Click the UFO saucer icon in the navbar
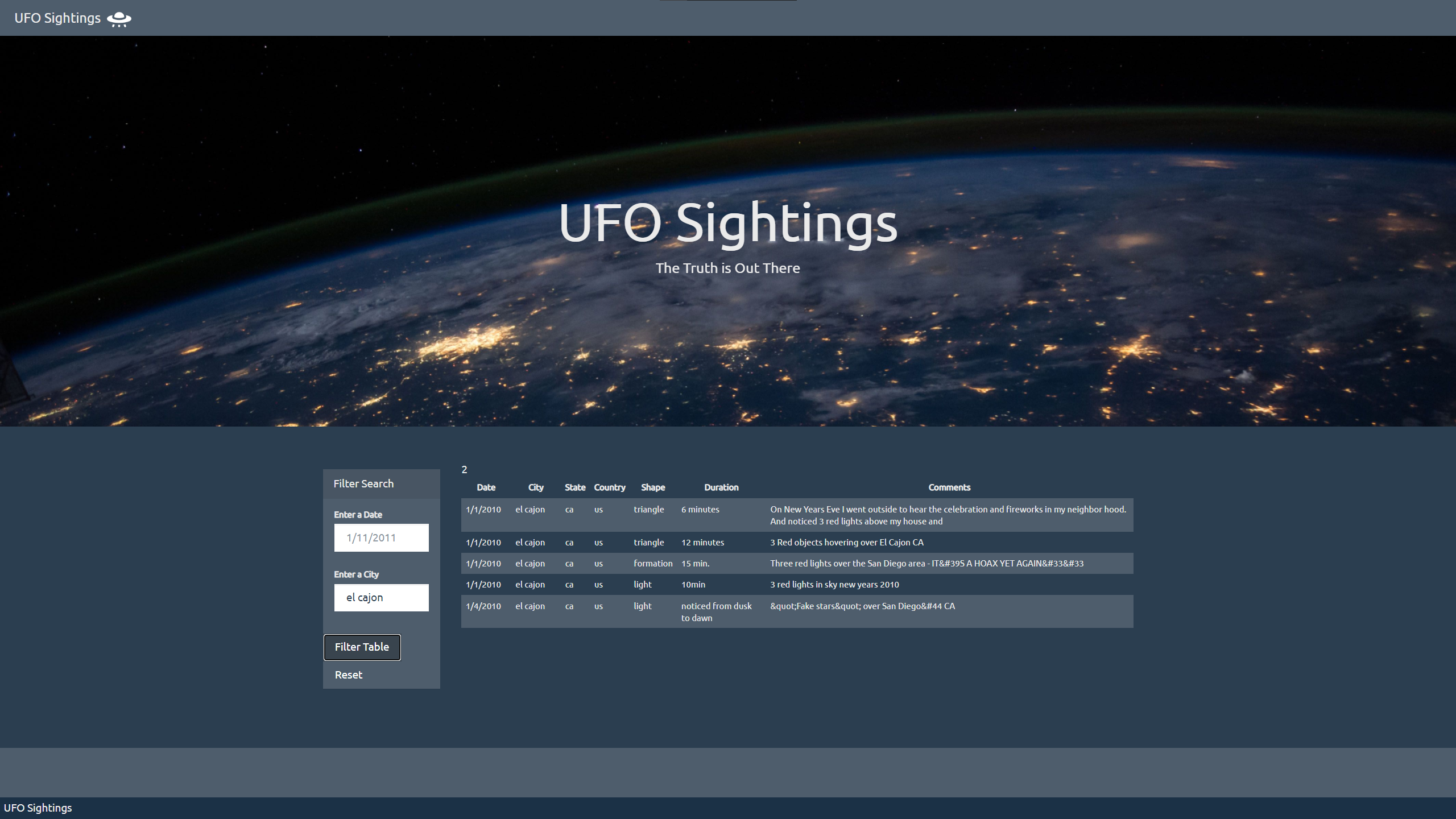This screenshot has width=1456, height=819. click(x=119, y=18)
